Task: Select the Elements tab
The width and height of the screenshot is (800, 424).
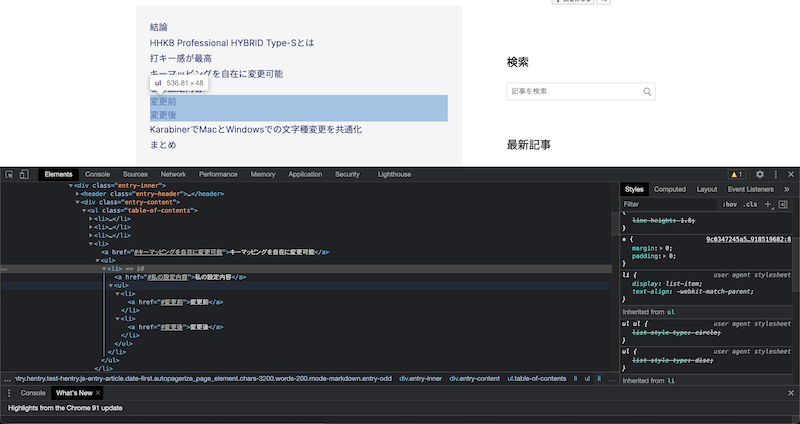Action: 58,174
